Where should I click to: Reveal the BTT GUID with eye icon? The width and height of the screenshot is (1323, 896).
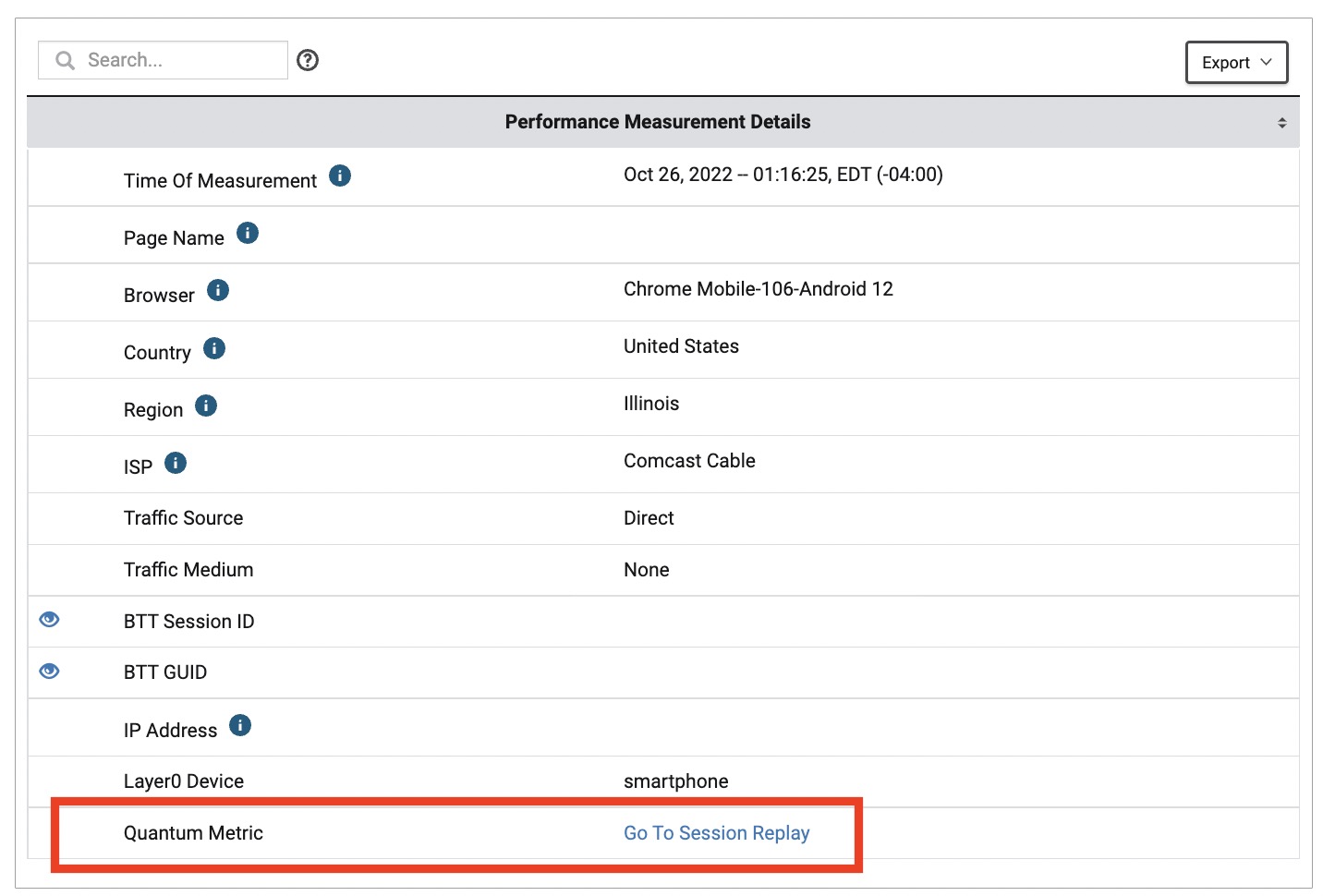click(x=50, y=672)
